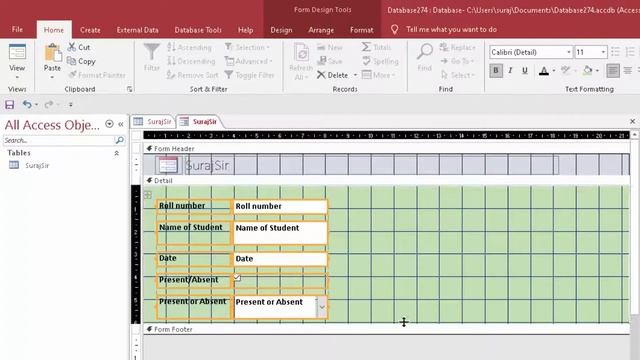The image size is (640, 360).
Task: Click the navigation pane Search box
Action: 59,140
